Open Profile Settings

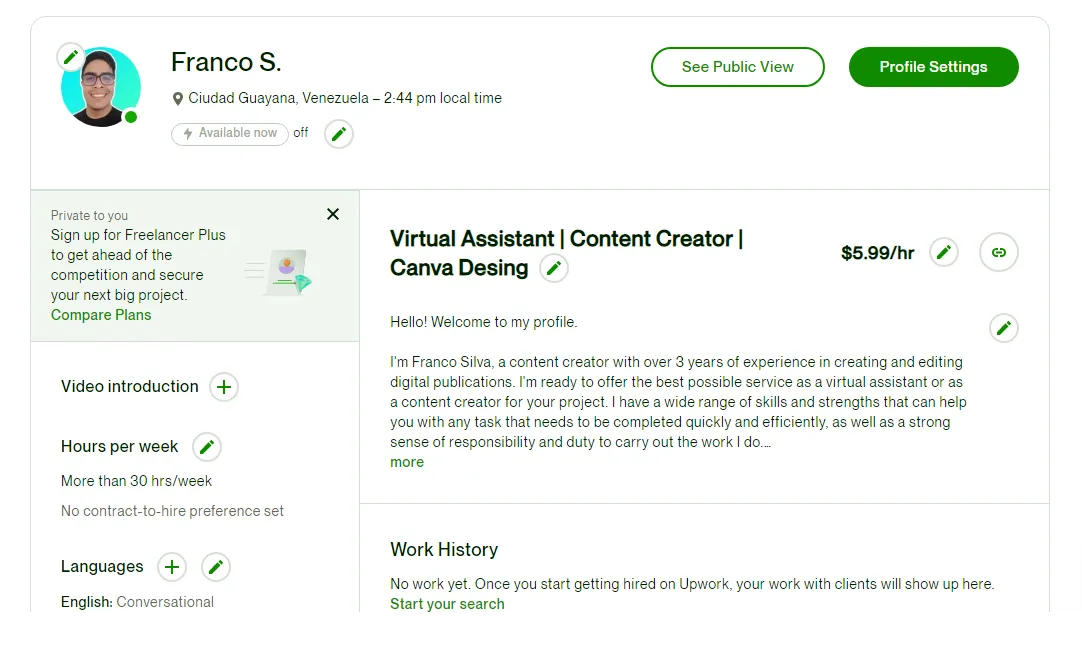(933, 67)
